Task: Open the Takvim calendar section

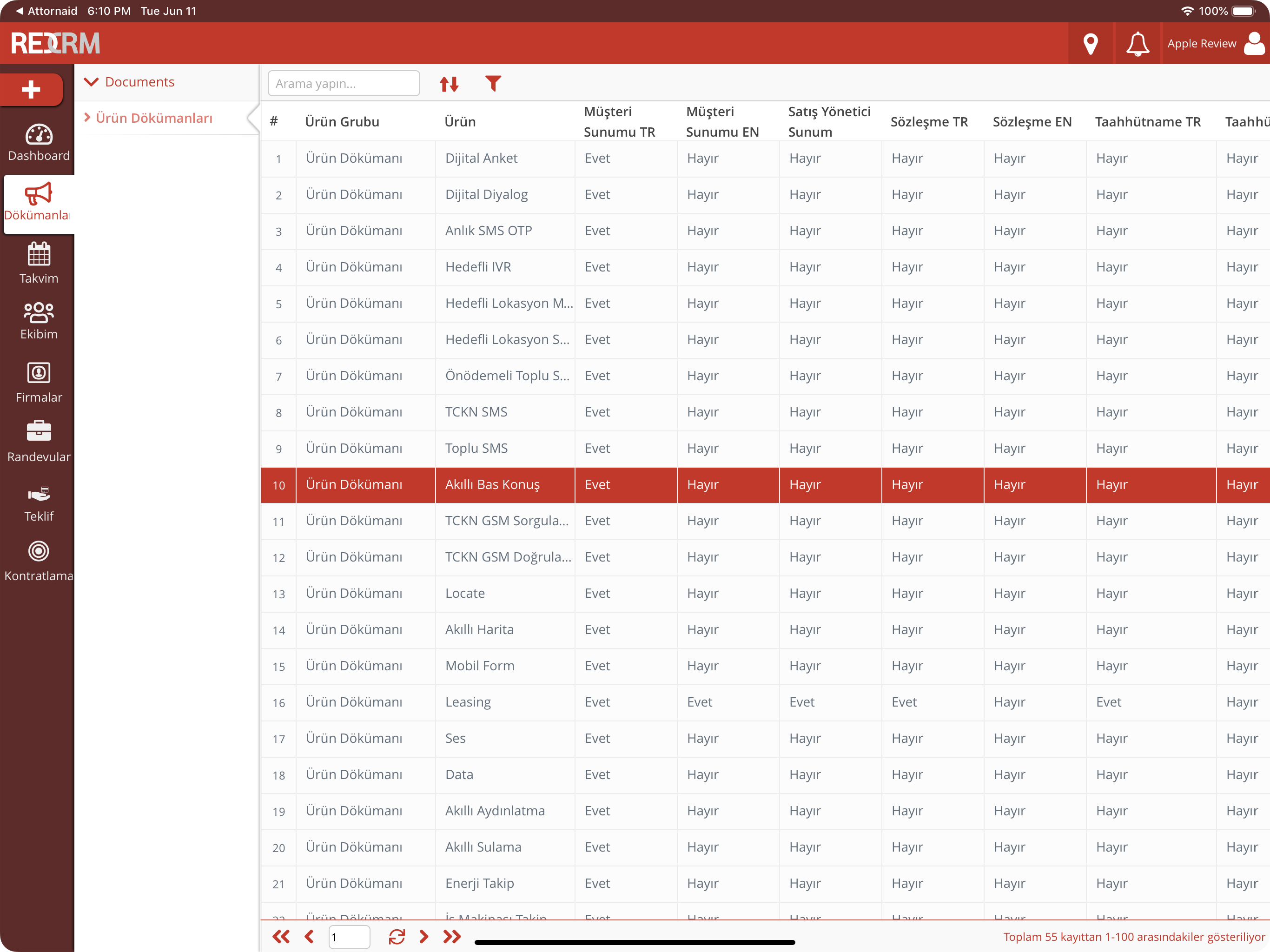Action: coord(39,264)
